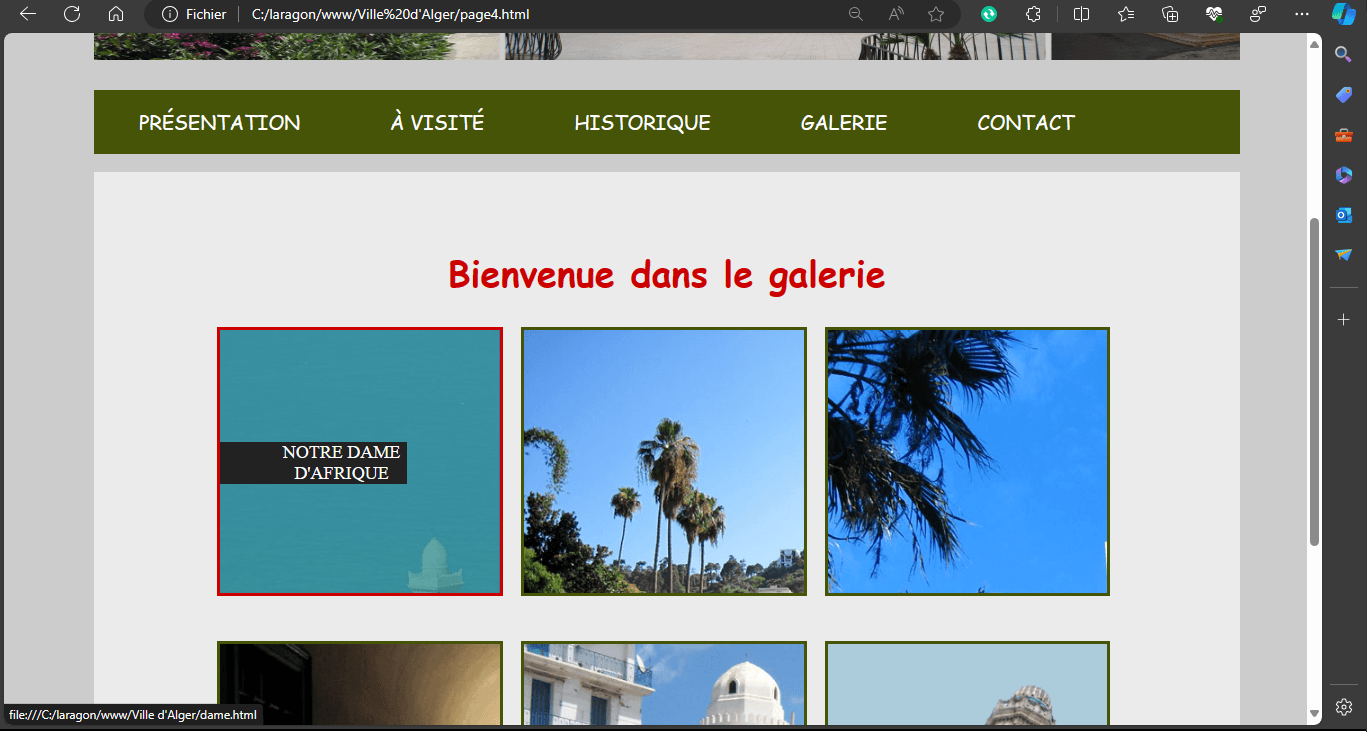Open the Drop paper plane sidebar app
This screenshot has width=1367, height=732.
click(1344, 255)
